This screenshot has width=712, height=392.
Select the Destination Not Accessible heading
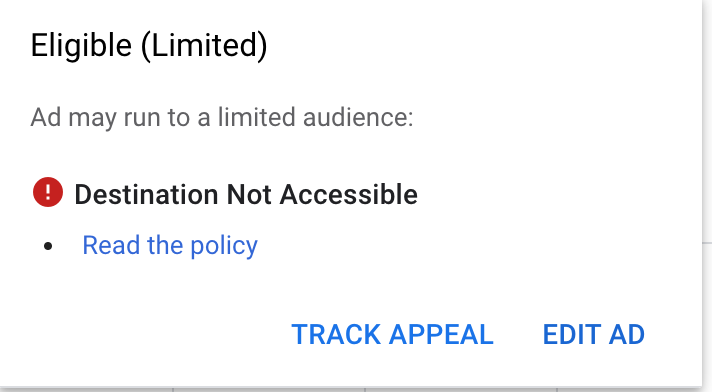tap(246, 194)
